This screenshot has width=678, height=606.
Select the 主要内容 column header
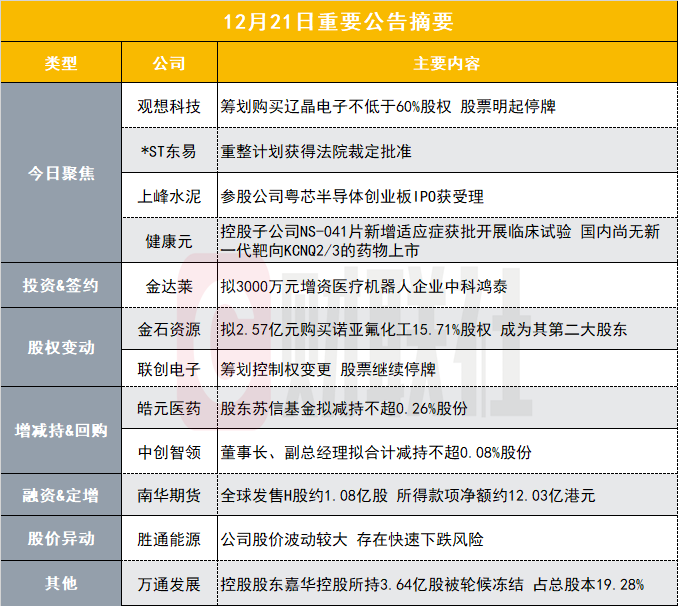pos(446,63)
